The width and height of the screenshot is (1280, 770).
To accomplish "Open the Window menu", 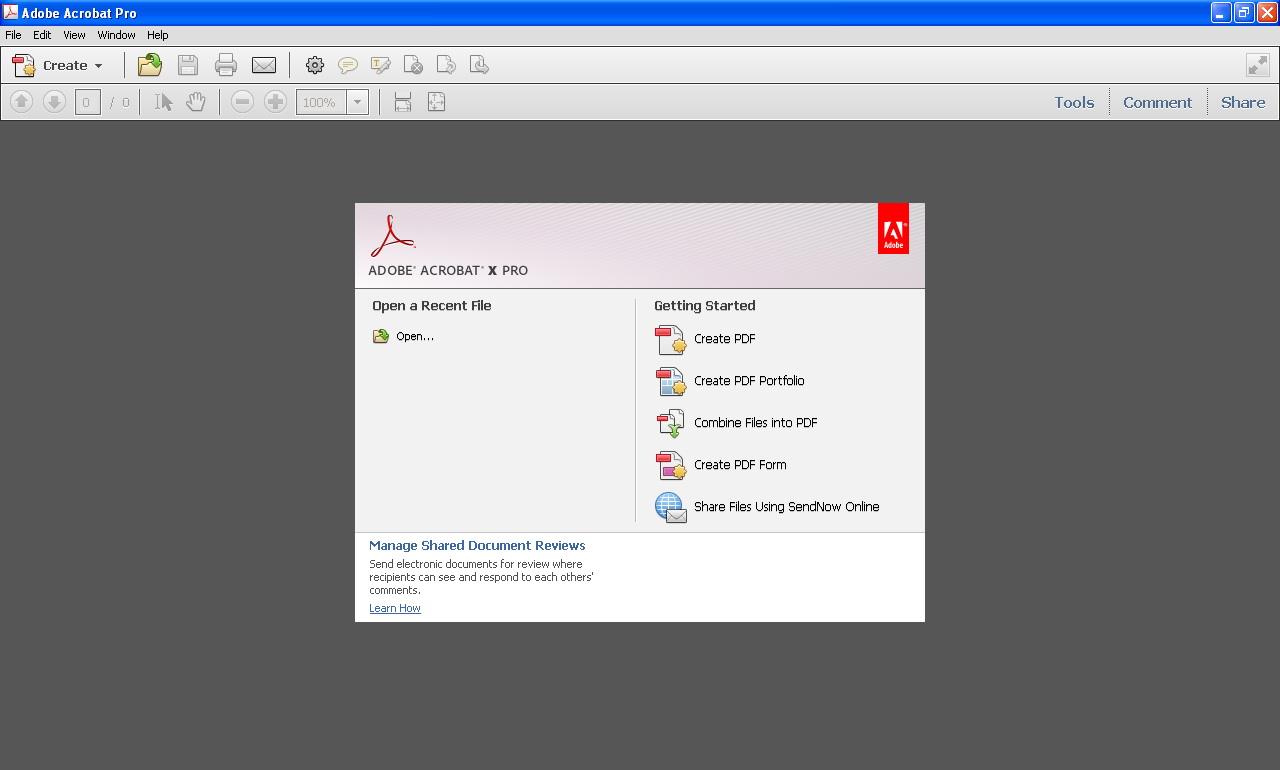I will [116, 34].
